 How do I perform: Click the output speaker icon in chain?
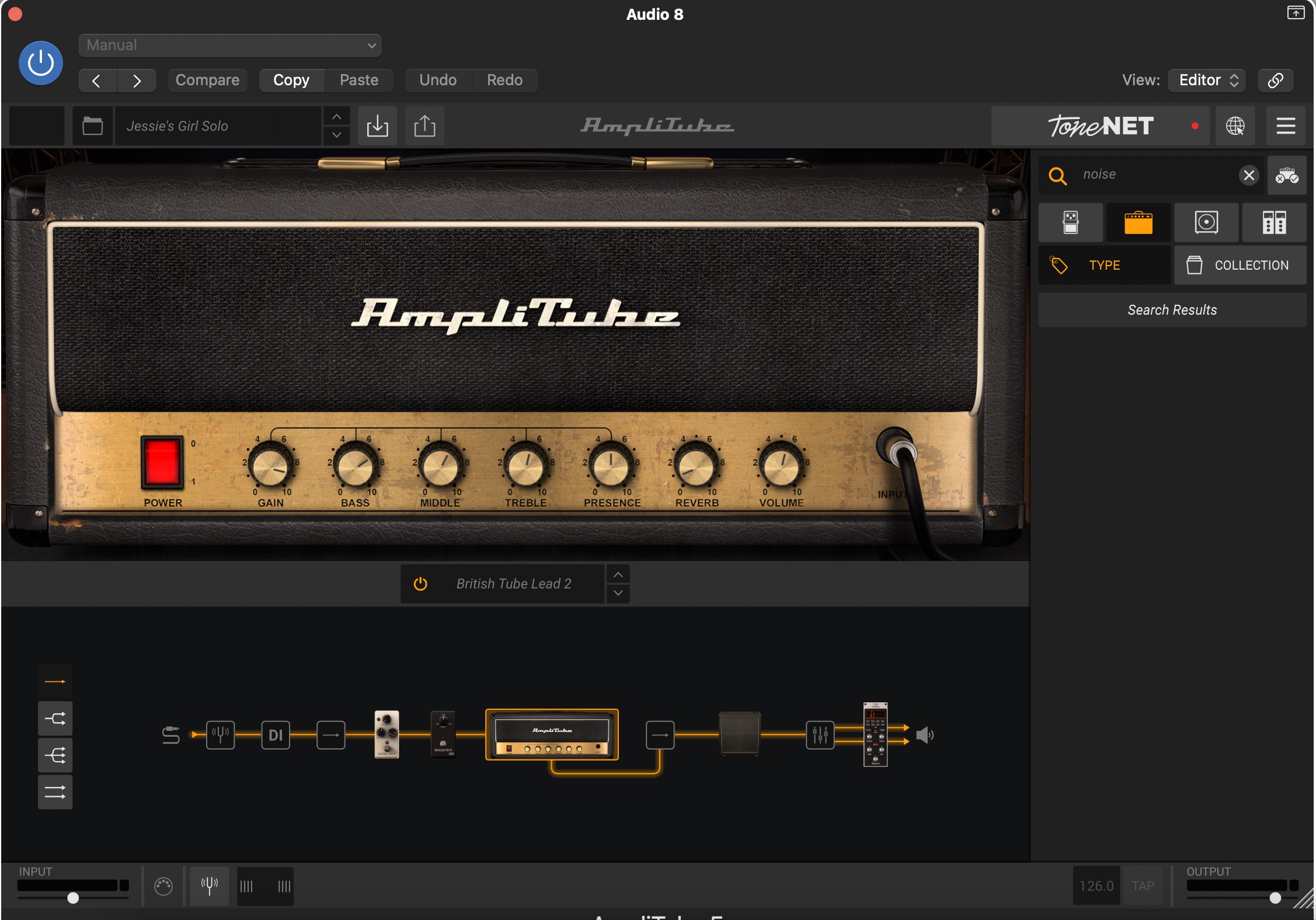925,735
